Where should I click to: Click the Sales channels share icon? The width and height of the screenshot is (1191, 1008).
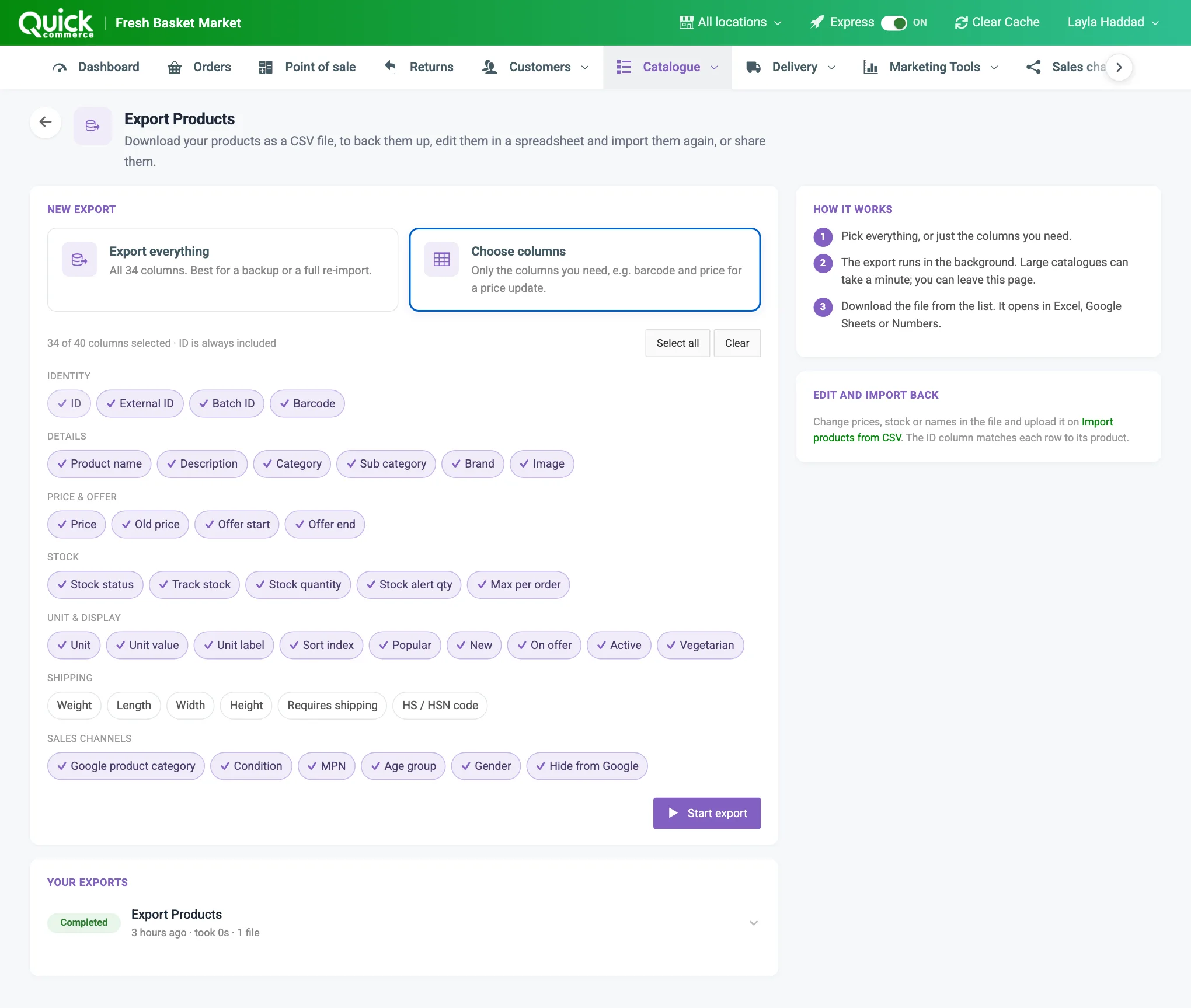(x=1033, y=67)
